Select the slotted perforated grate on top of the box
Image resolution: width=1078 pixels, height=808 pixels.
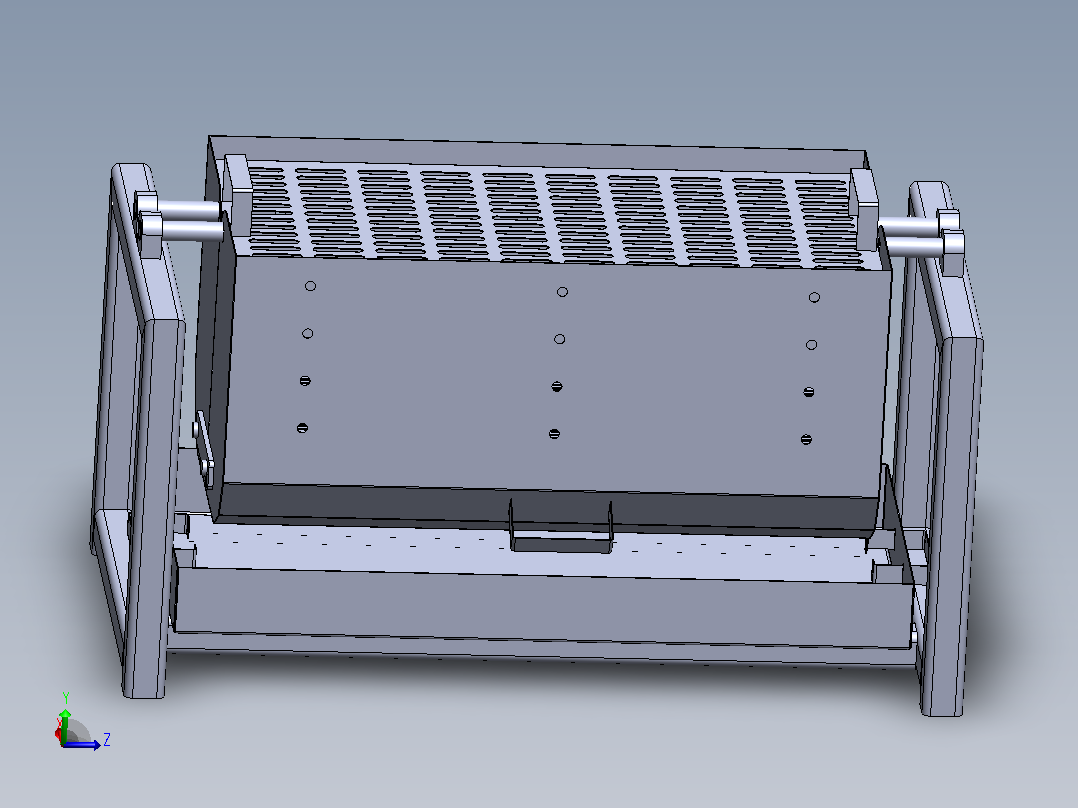(551, 215)
